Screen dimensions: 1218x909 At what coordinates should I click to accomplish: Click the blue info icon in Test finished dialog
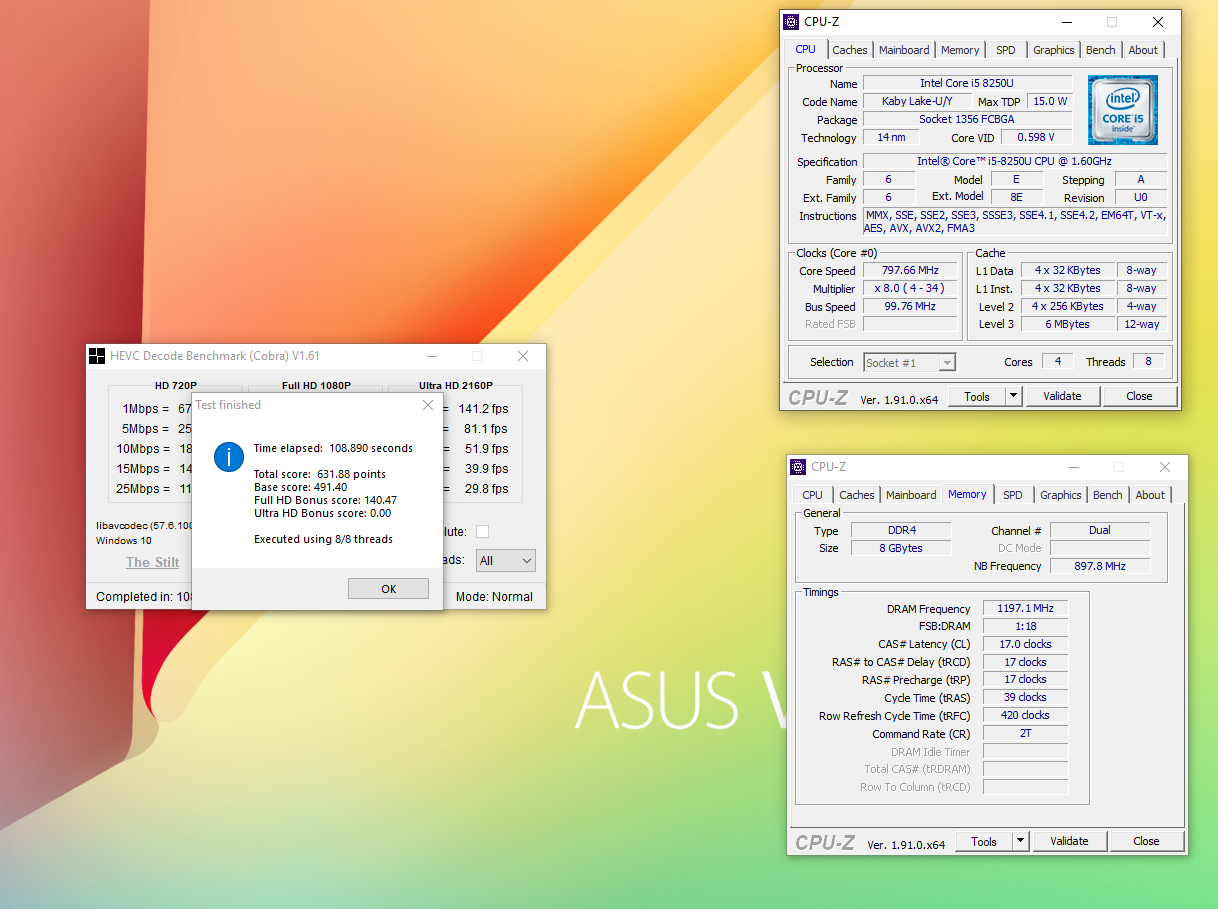pyautogui.click(x=229, y=458)
